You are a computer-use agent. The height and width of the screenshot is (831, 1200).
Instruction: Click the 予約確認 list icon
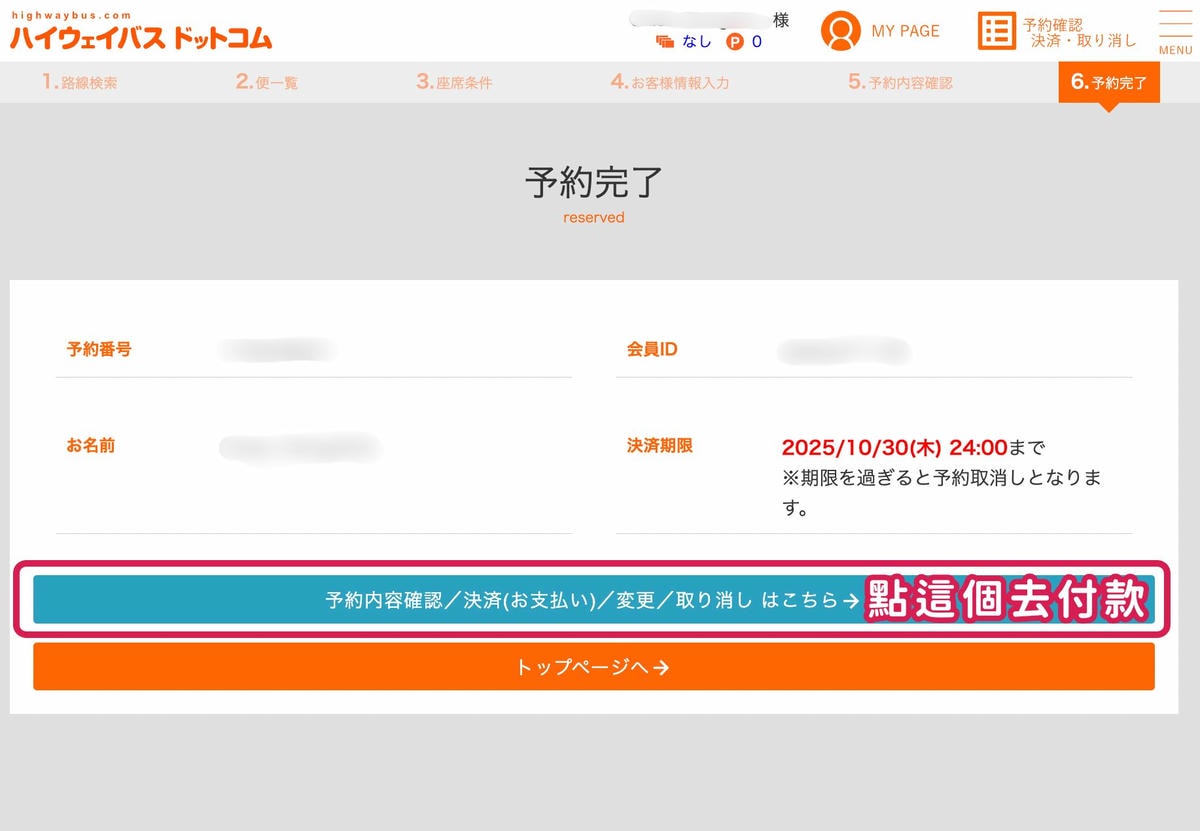996,31
